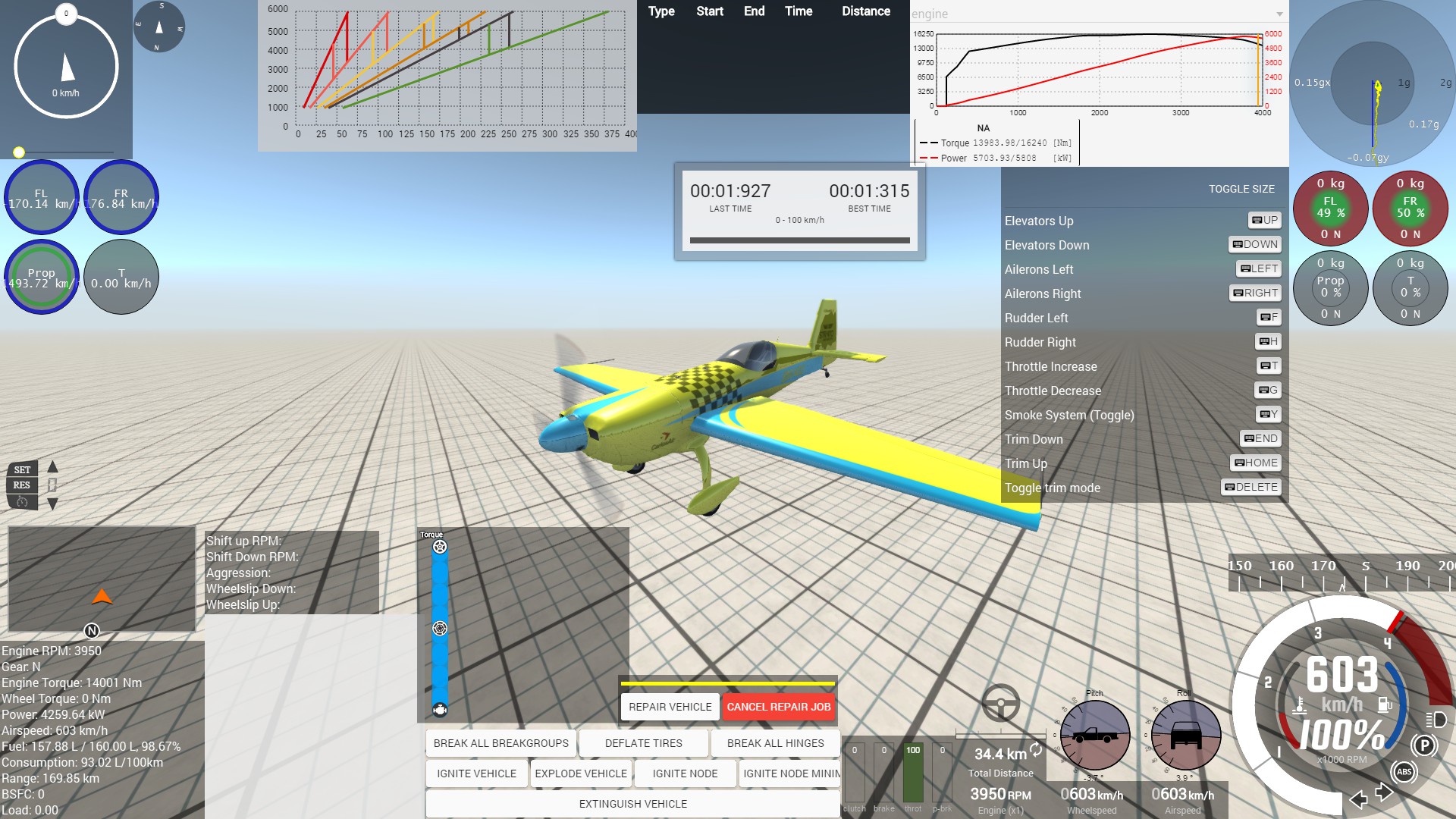Click the DEFLATE TIRES button
This screenshot has width=1456, height=819.
644,743
